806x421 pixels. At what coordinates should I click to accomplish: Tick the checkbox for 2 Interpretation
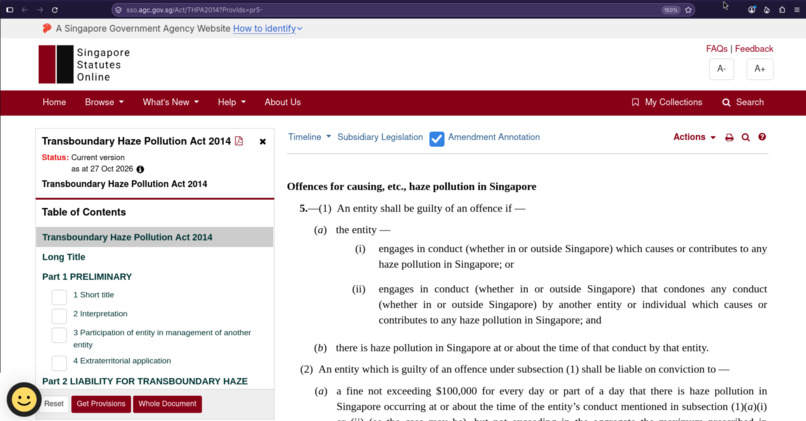click(x=59, y=316)
